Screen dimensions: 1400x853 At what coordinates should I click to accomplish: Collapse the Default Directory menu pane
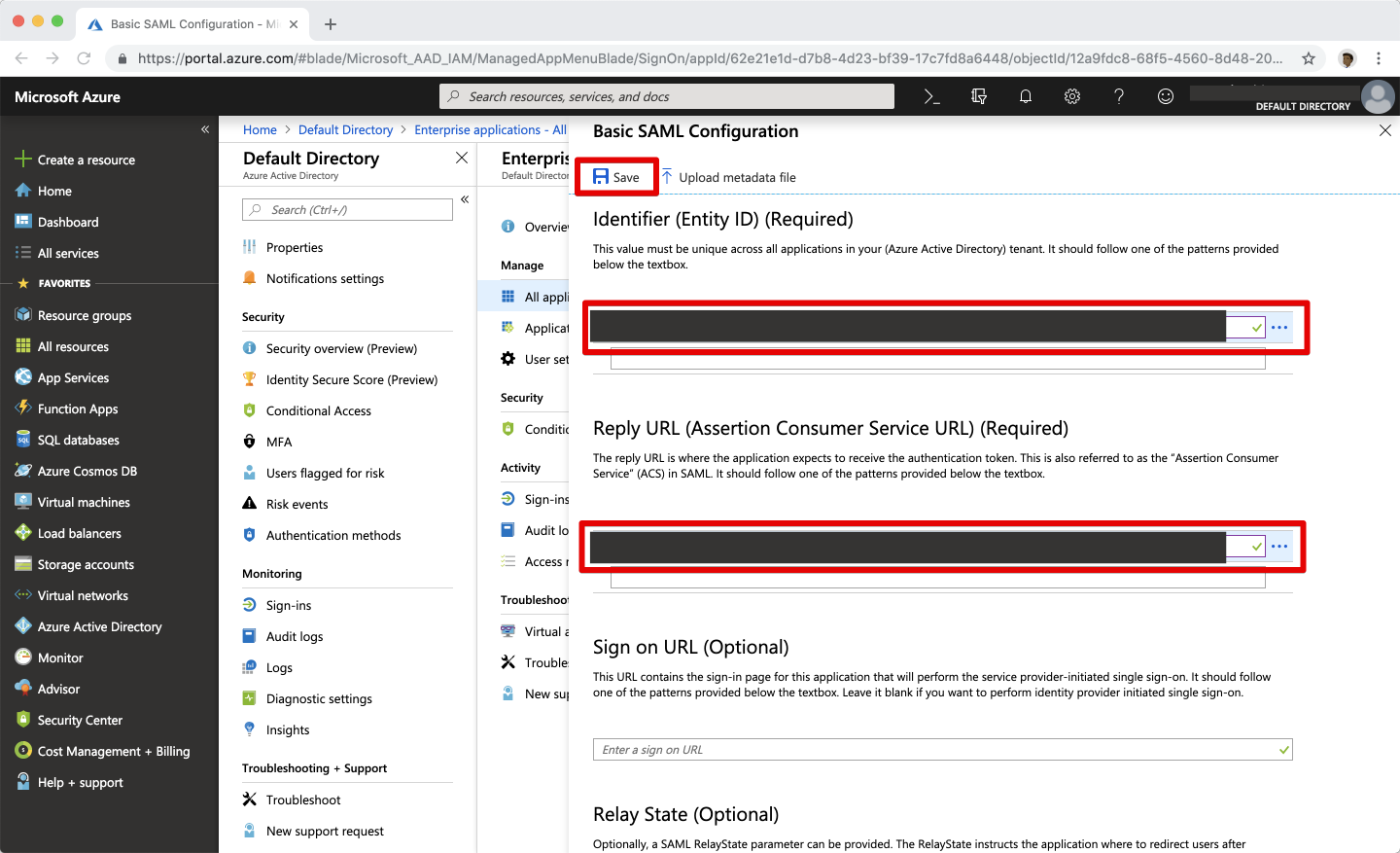pyautogui.click(x=465, y=199)
